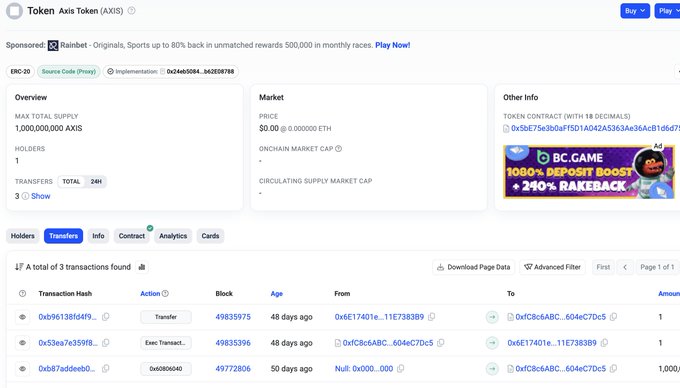Open the Play dropdown
Screen dimensions: 680x388
pyautogui.click(x=668, y=11)
